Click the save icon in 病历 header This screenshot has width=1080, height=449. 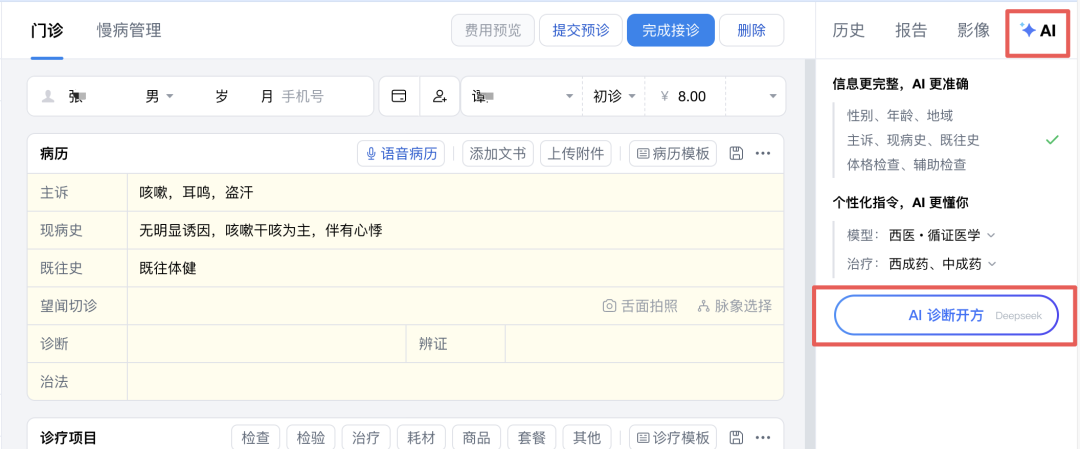[x=736, y=154]
